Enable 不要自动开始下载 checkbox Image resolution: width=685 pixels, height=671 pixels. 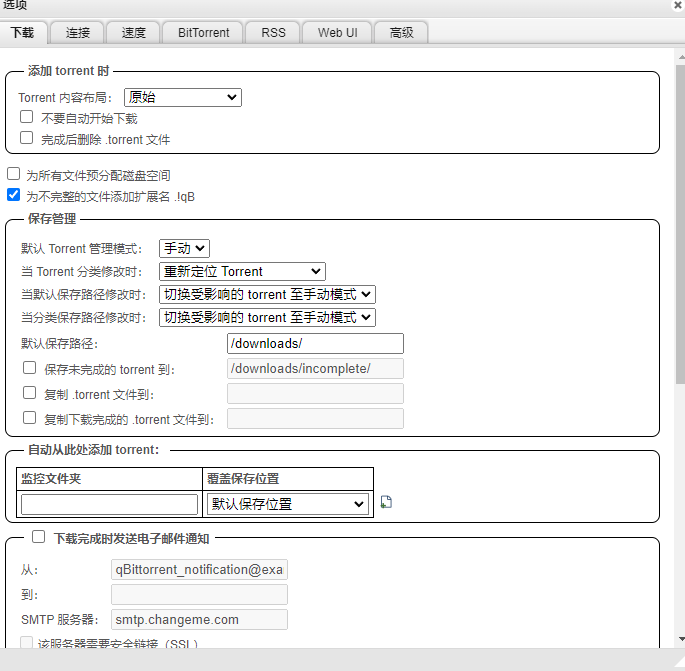tap(27, 117)
